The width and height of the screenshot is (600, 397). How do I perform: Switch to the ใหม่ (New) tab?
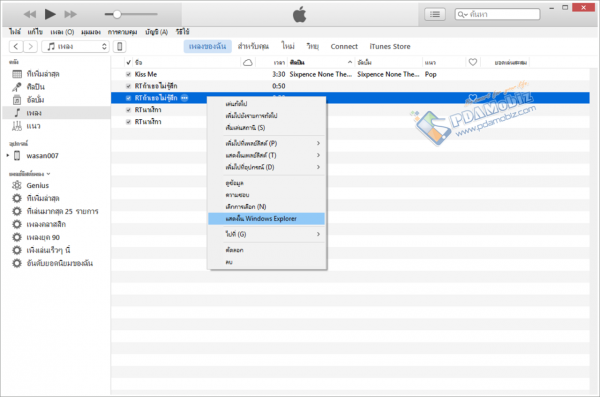click(288, 46)
